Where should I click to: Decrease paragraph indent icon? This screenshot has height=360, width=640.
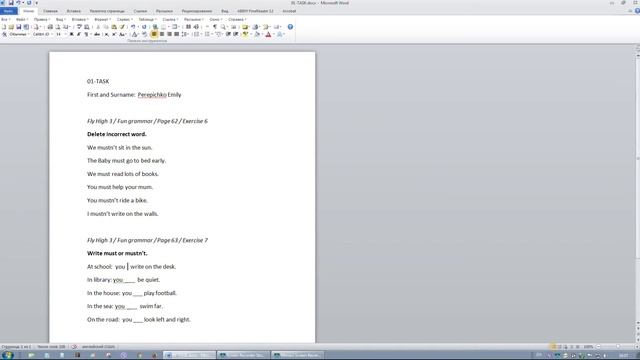click(229, 34)
